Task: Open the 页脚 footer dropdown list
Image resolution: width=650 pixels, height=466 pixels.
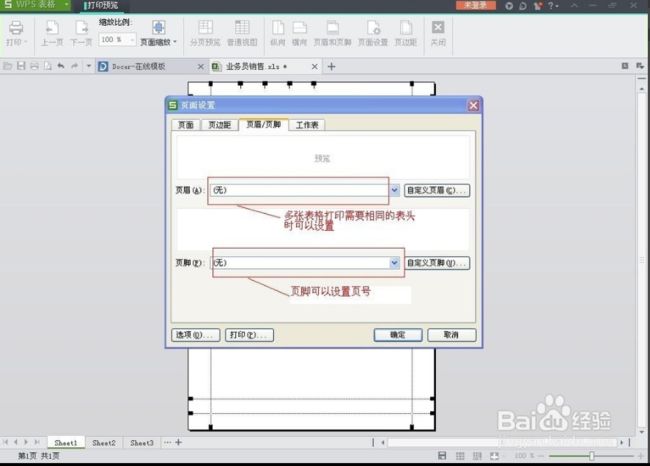Action: tap(394, 263)
